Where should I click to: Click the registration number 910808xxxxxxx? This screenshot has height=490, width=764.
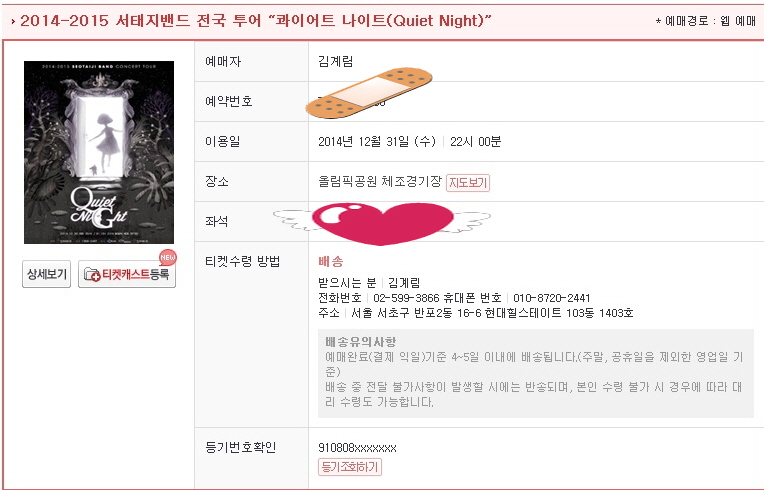pyautogui.click(x=357, y=448)
